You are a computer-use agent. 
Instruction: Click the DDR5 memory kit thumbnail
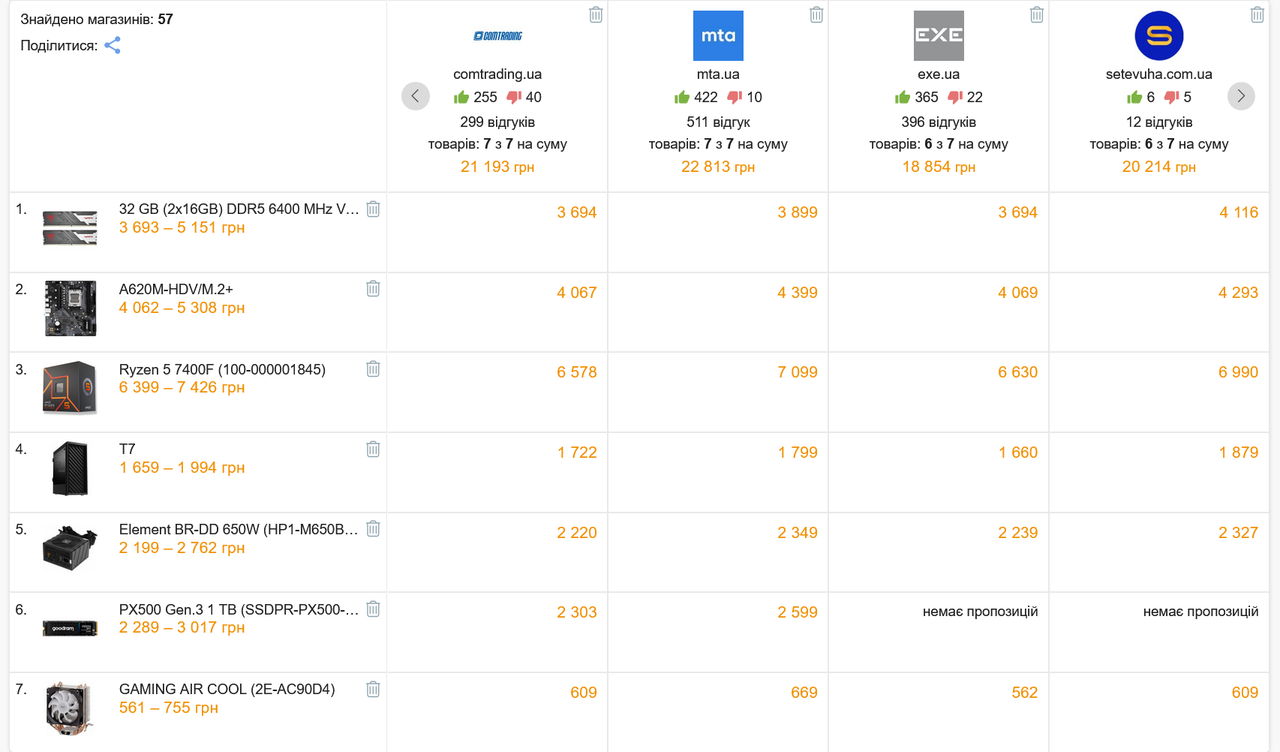pos(71,228)
